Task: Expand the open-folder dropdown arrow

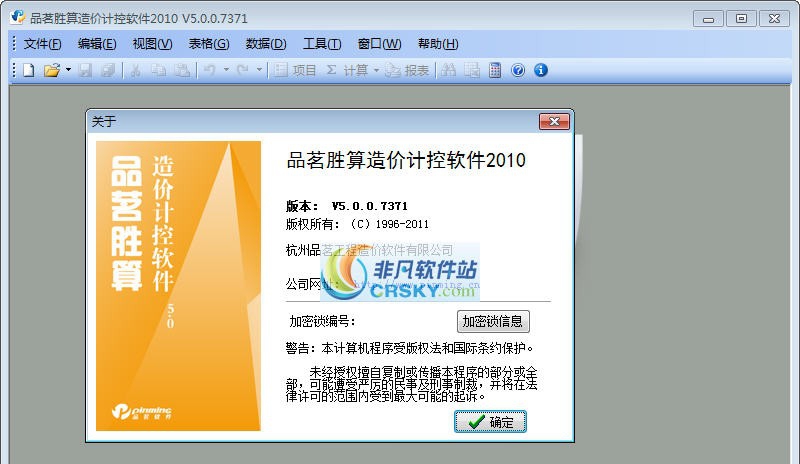Action: coord(68,70)
